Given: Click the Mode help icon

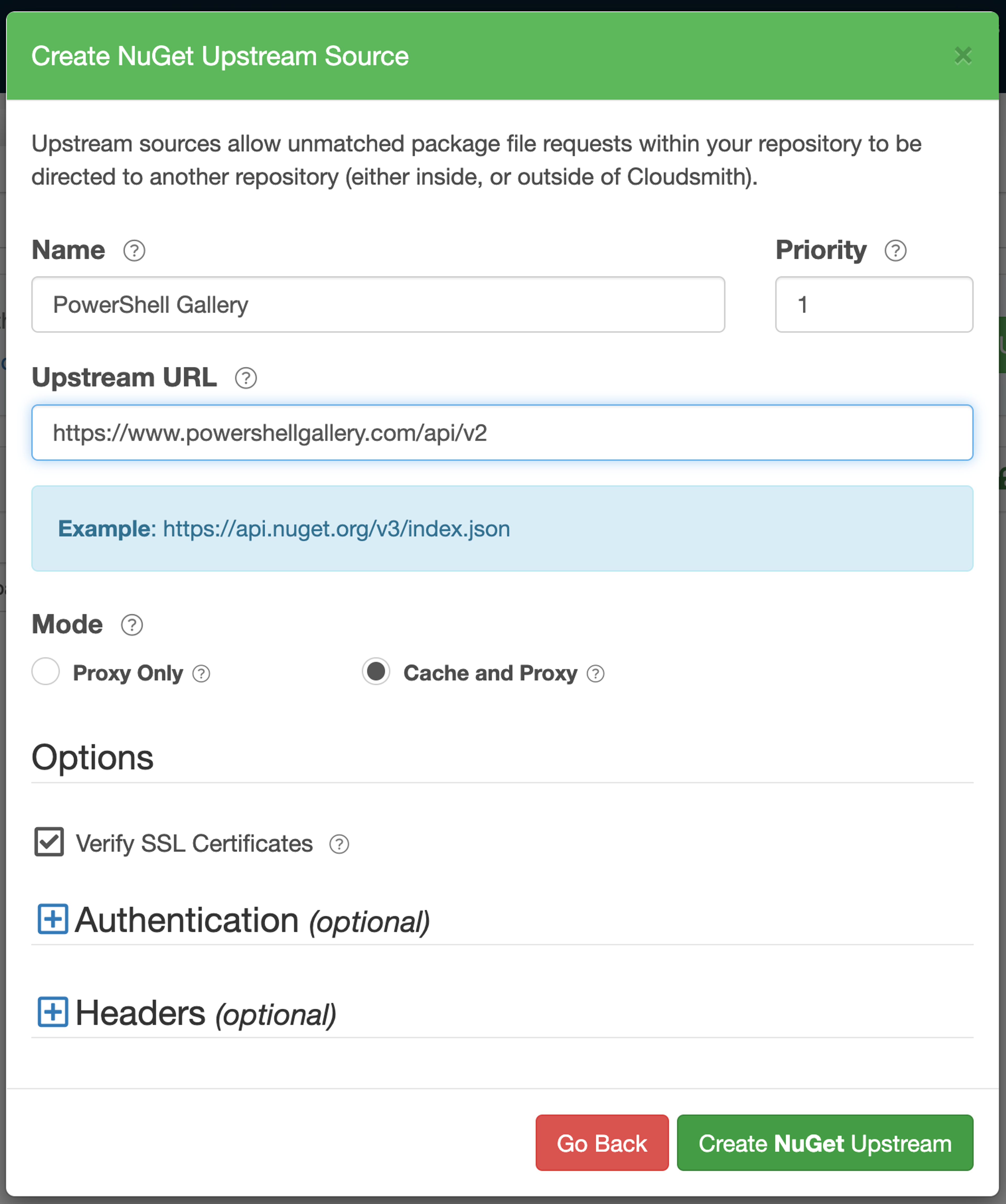Looking at the screenshot, I should click(x=131, y=625).
